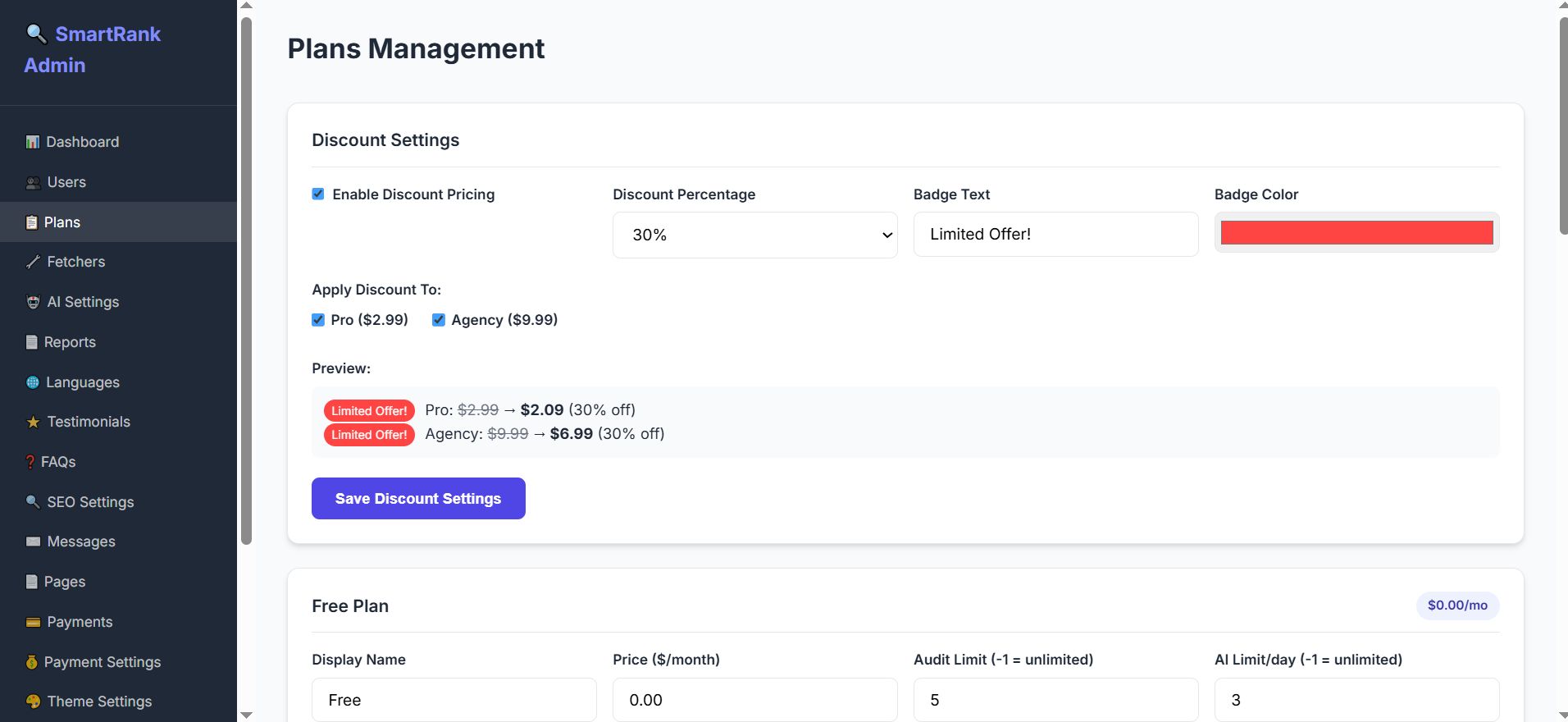Click the Dashboard chart icon in sidebar

pyautogui.click(x=33, y=142)
